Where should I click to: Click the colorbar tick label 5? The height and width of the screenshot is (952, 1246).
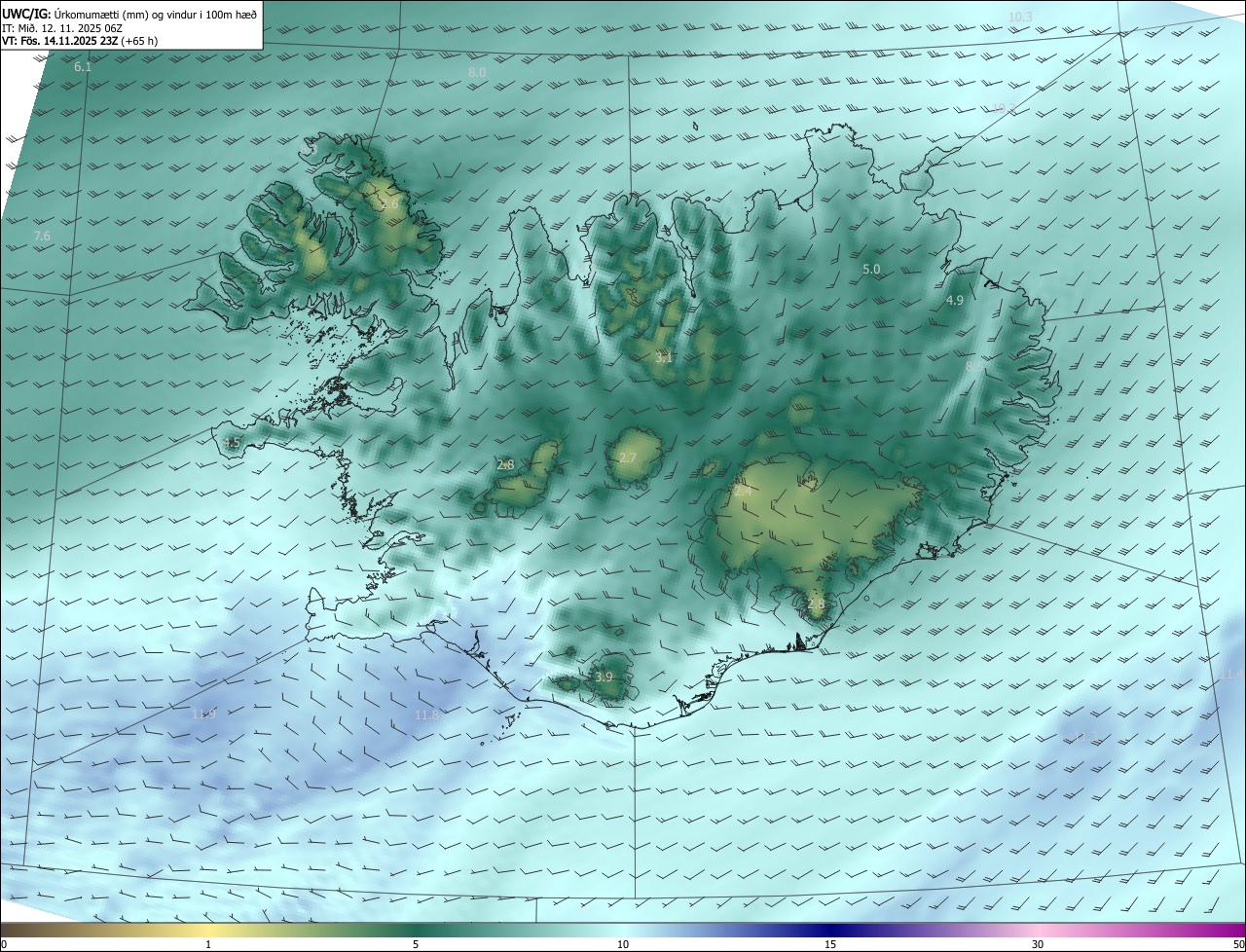[416, 944]
